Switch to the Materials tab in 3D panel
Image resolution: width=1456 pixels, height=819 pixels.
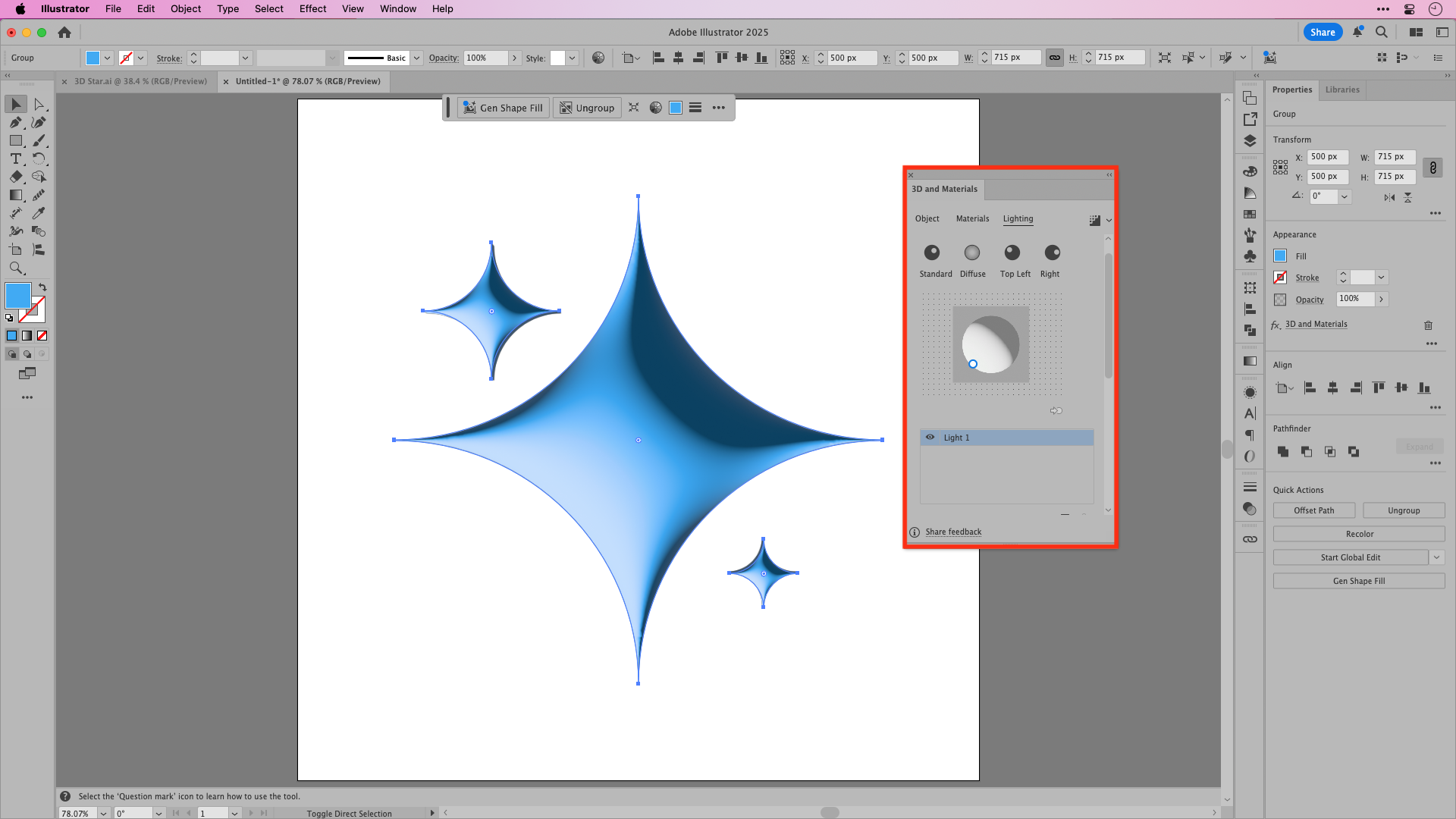(972, 218)
